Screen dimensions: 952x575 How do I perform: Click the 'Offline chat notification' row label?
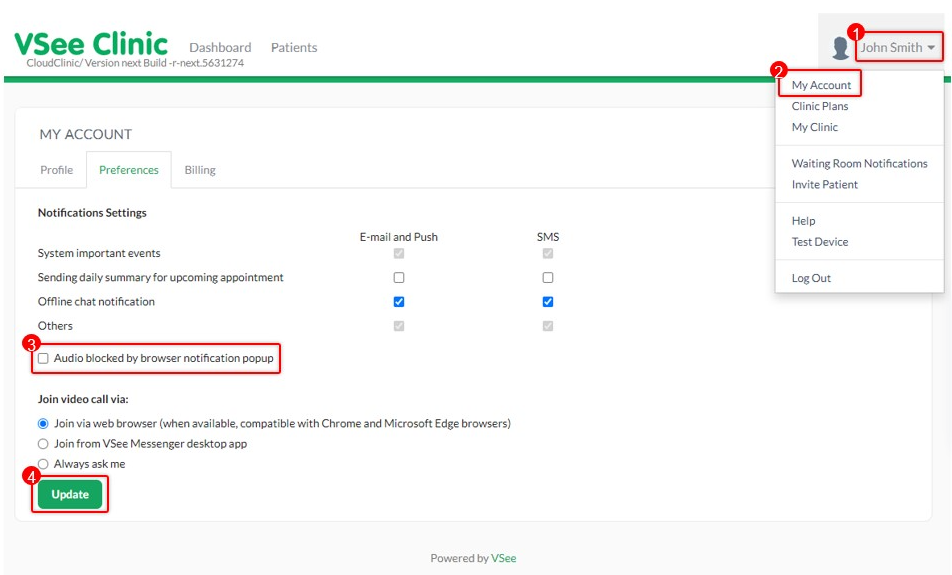pos(96,302)
